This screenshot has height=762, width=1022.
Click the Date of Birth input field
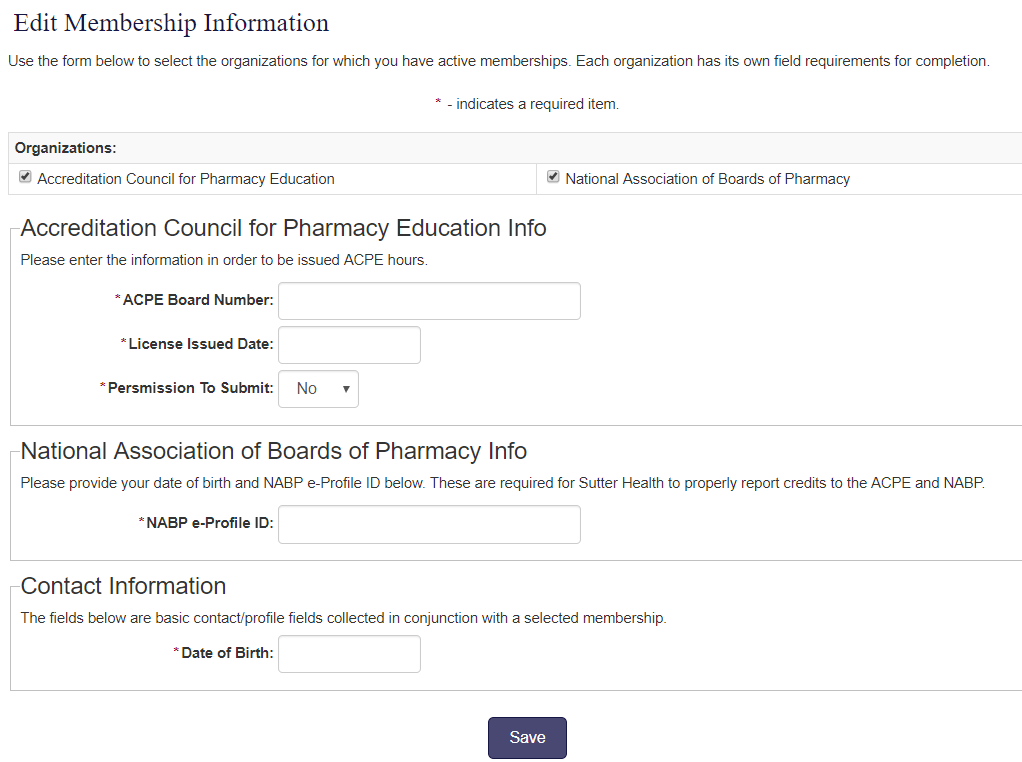pos(349,655)
